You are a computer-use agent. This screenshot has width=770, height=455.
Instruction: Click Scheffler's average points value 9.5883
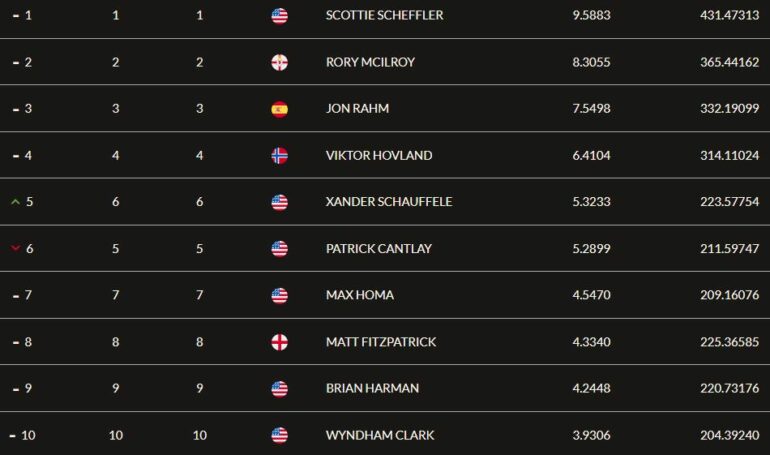click(x=591, y=15)
